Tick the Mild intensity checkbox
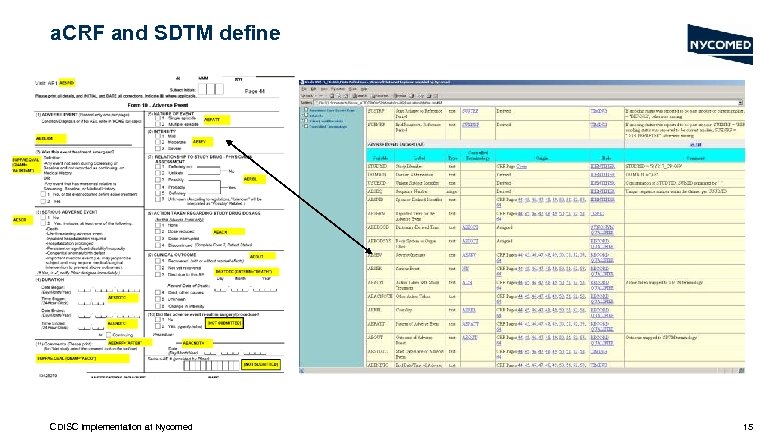 (x=158, y=136)
